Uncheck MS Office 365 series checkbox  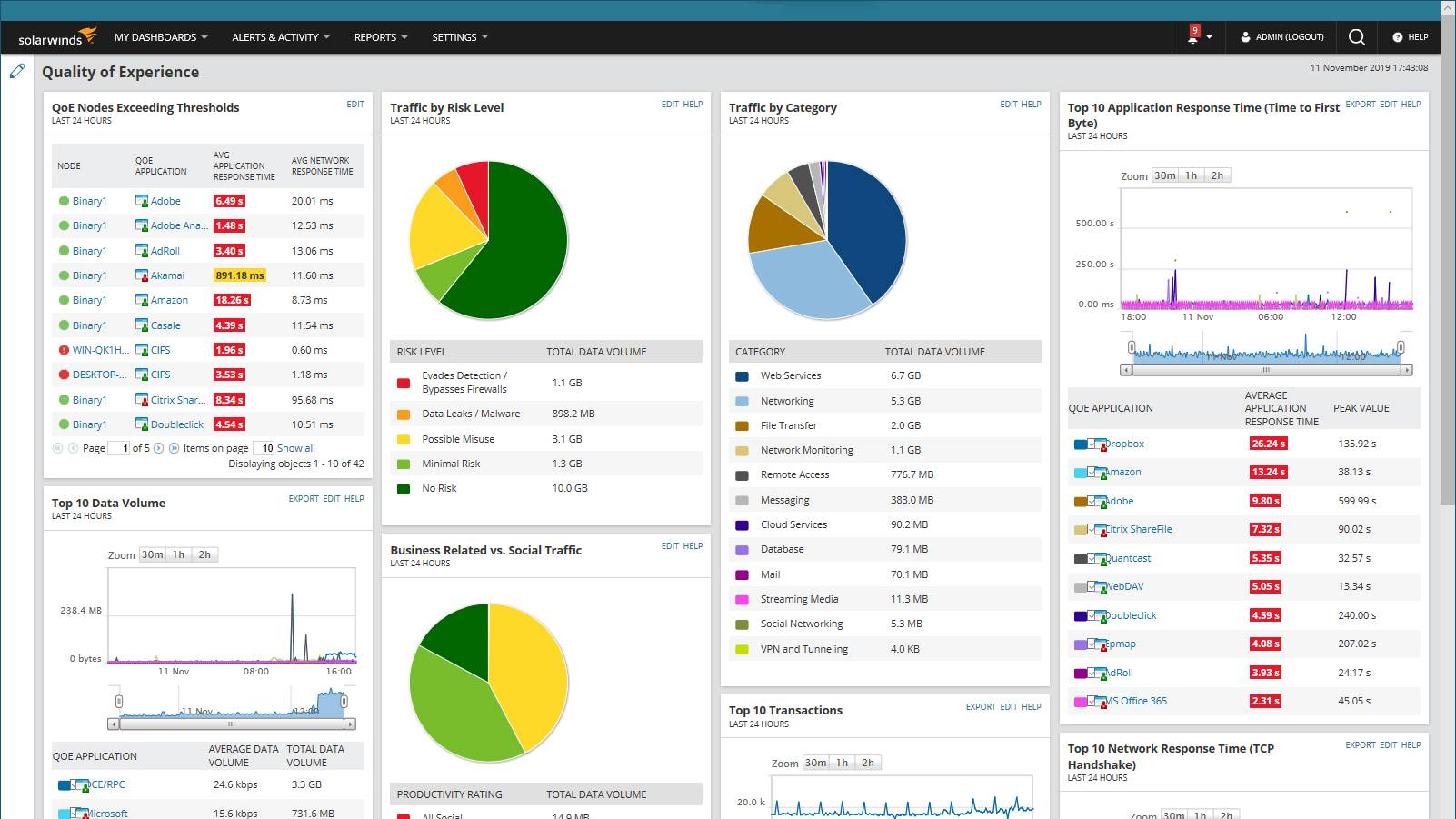[x=1090, y=701]
